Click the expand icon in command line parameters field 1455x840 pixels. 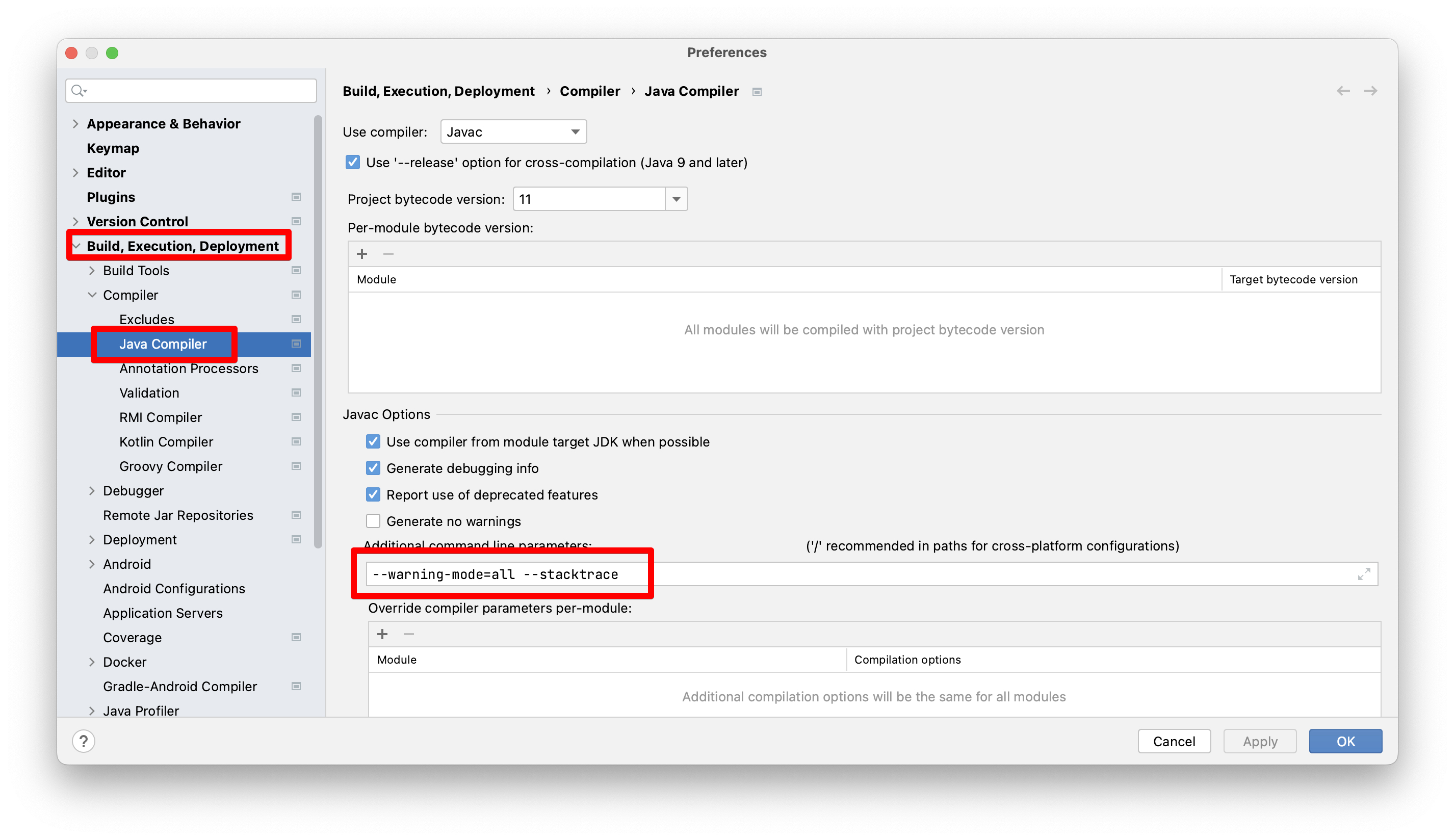pos(1363,574)
